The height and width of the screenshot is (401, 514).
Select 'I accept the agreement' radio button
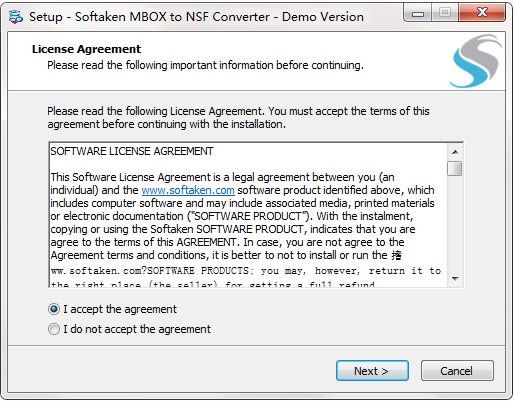(x=54, y=309)
